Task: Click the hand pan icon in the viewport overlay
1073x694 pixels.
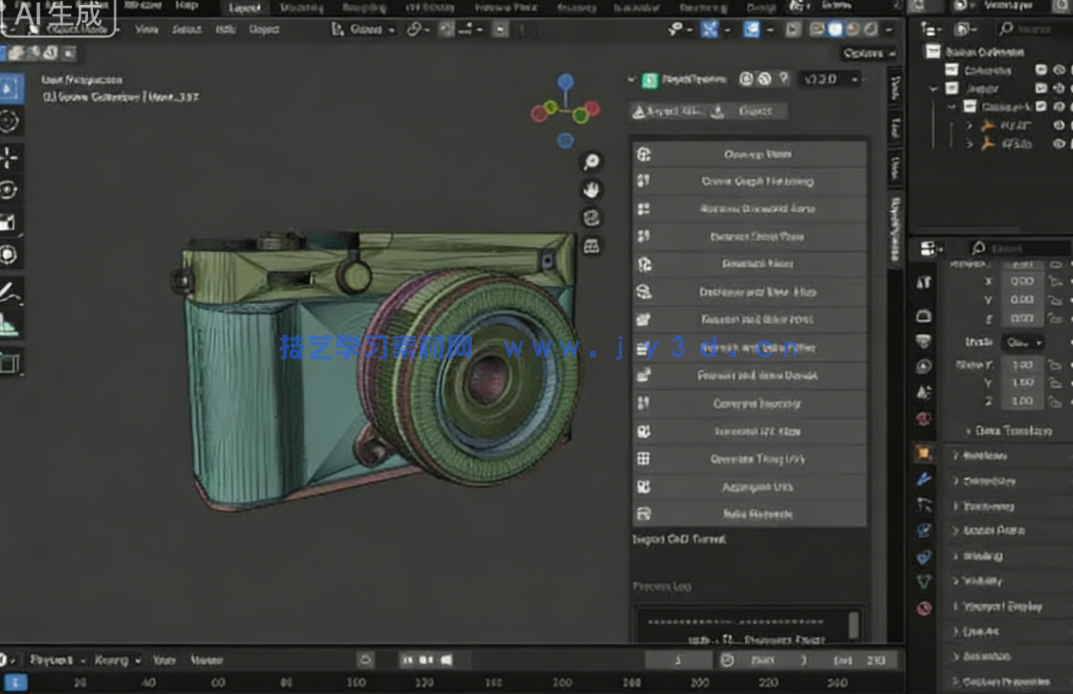Action: point(592,190)
